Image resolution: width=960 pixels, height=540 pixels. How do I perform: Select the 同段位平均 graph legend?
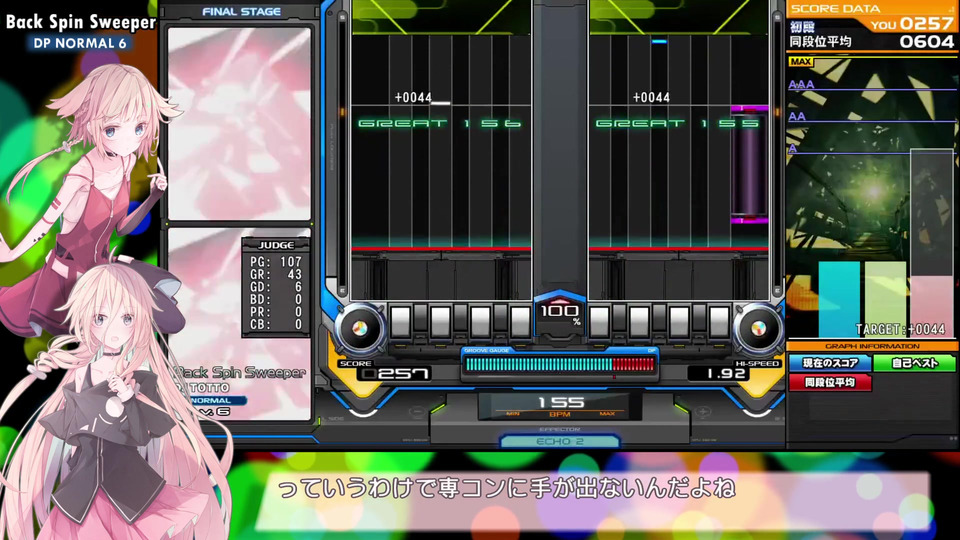[830, 383]
